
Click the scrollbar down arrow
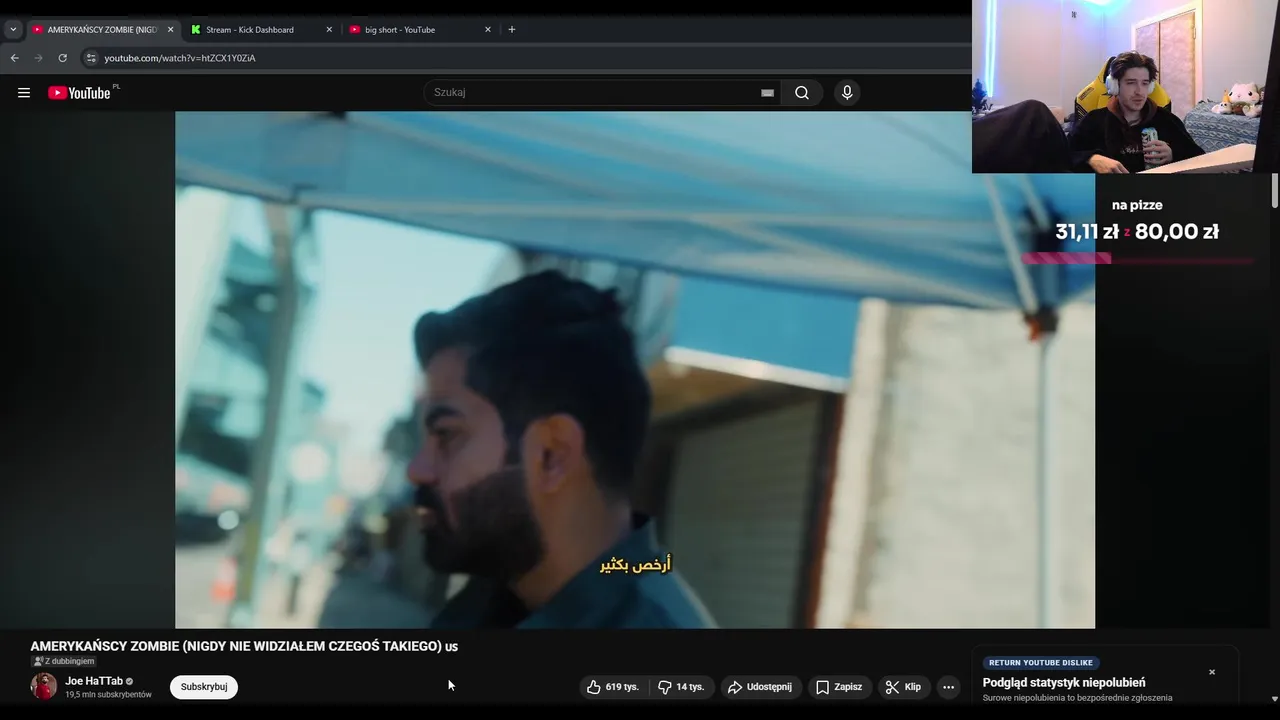pos(1274,699)
